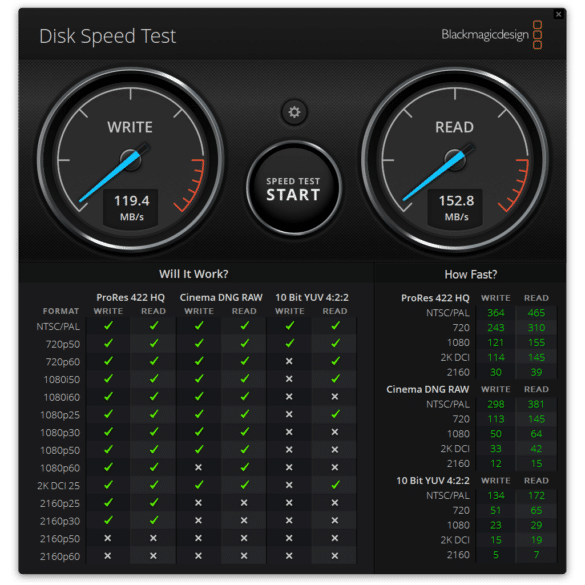The image size is (585, 585).
Task: Click 10 Bit YUV read cross for 2160p60
Action: (x=335, y=556)
